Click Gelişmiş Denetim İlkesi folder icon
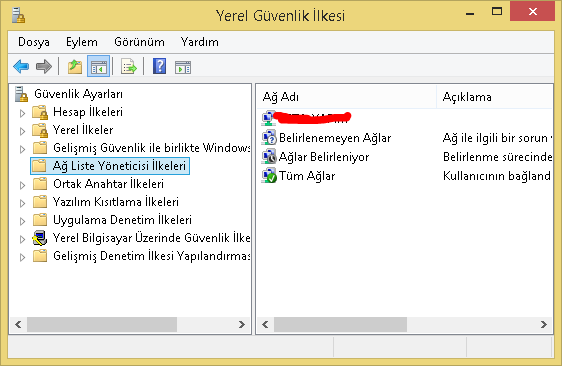562x366 pixels. 40,256
